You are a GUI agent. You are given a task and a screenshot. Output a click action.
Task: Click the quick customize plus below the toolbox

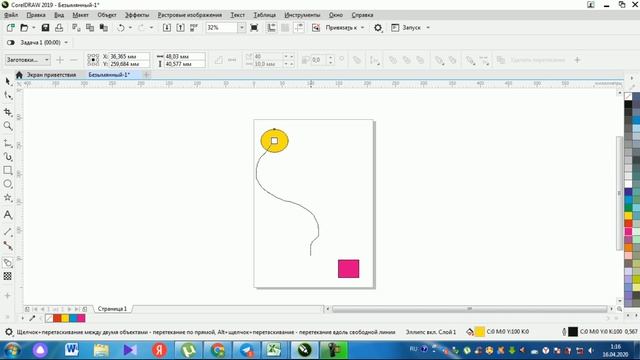click(x=8, y=296)
